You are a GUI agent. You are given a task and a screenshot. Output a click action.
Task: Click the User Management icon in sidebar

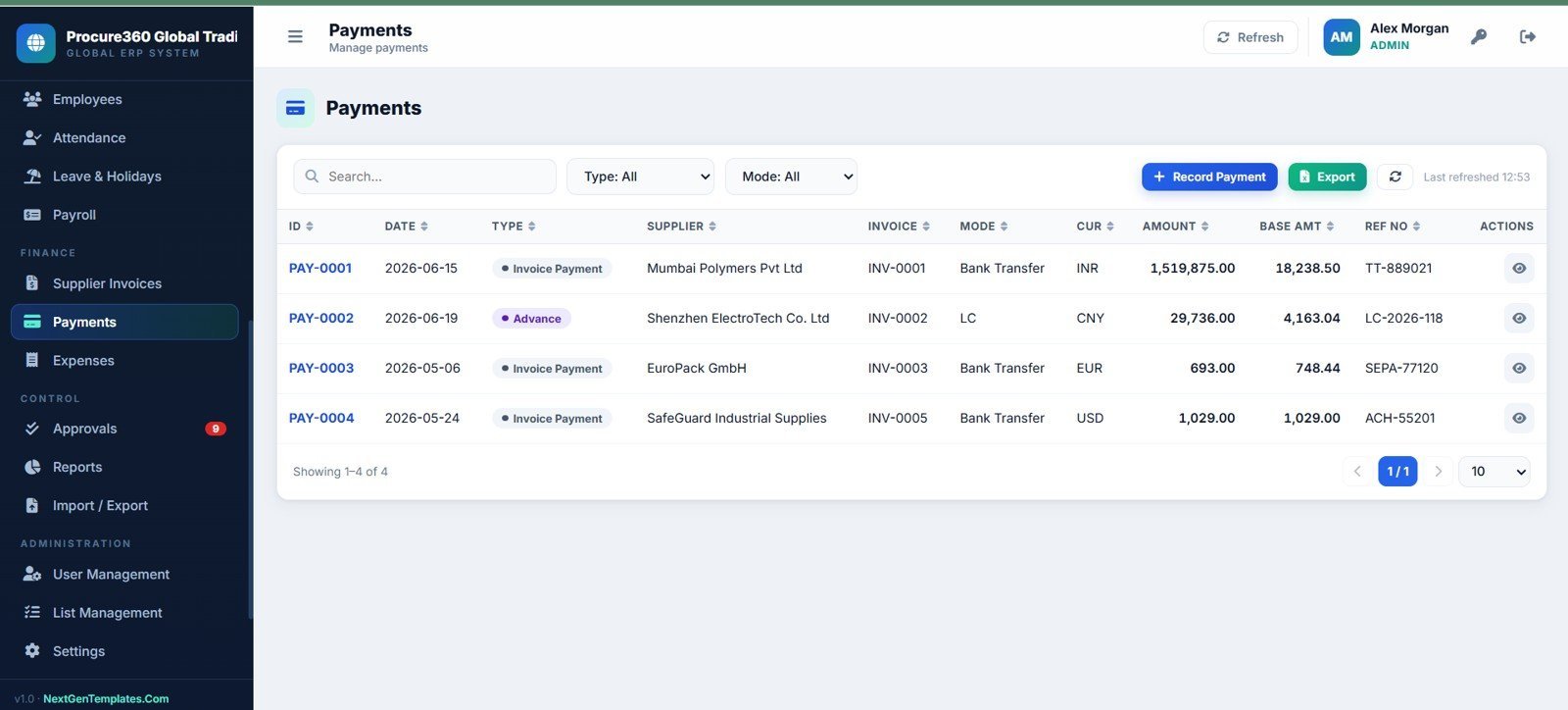click(x=32, y=574)
